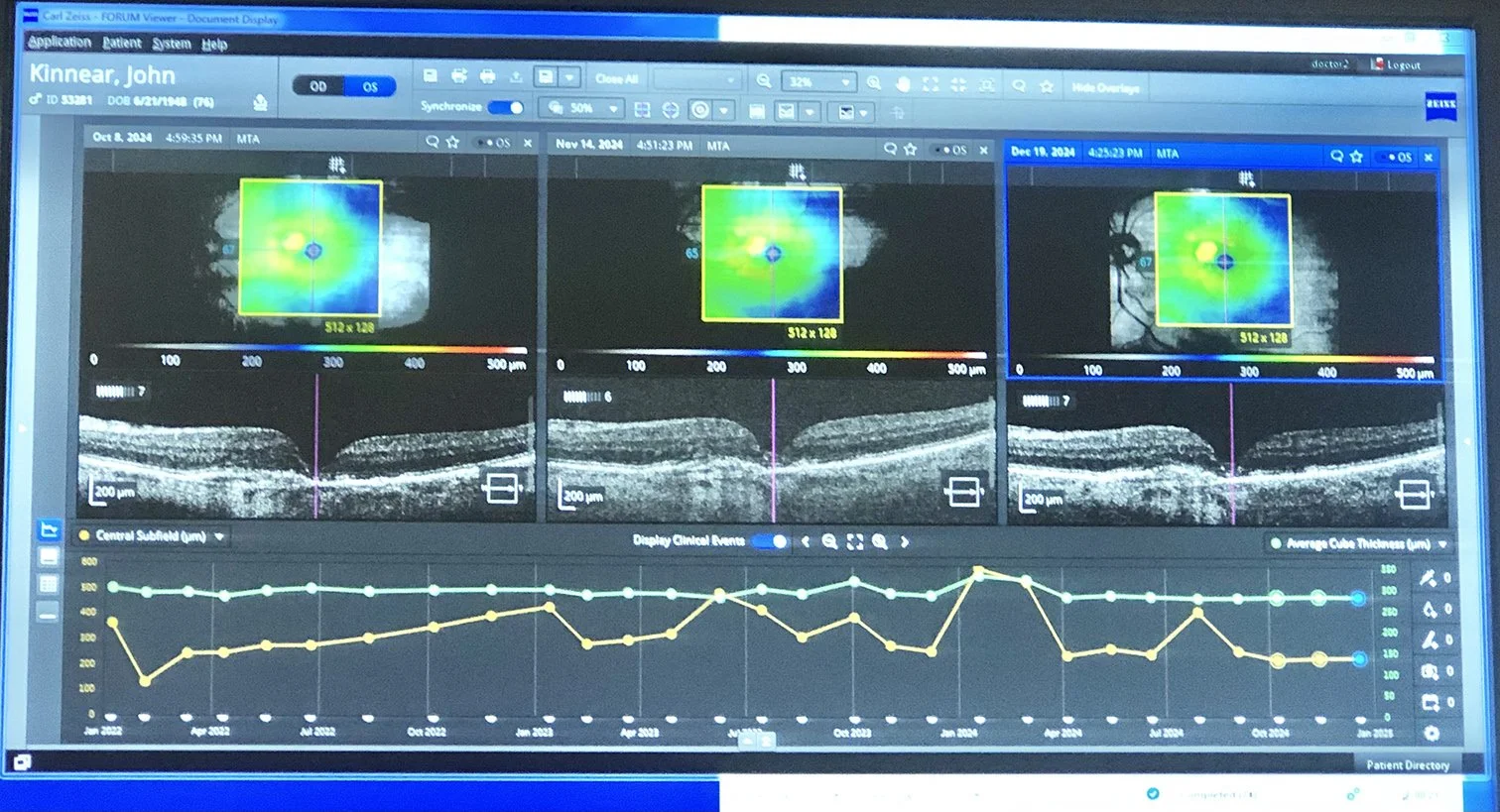Click the grid layout icon next to 50%
The image size is (1500, 812).
pyautogui.click(x=642, y=109)
